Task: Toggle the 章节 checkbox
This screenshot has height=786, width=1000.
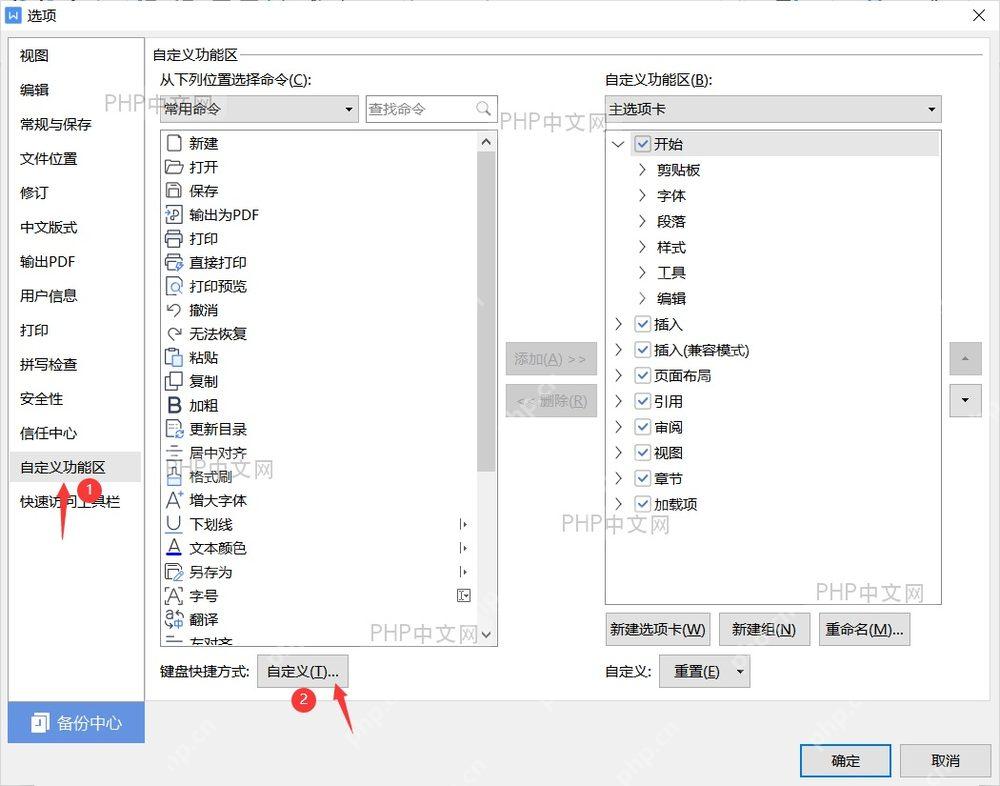Action: pyautogui.click(x=643, y=478)
